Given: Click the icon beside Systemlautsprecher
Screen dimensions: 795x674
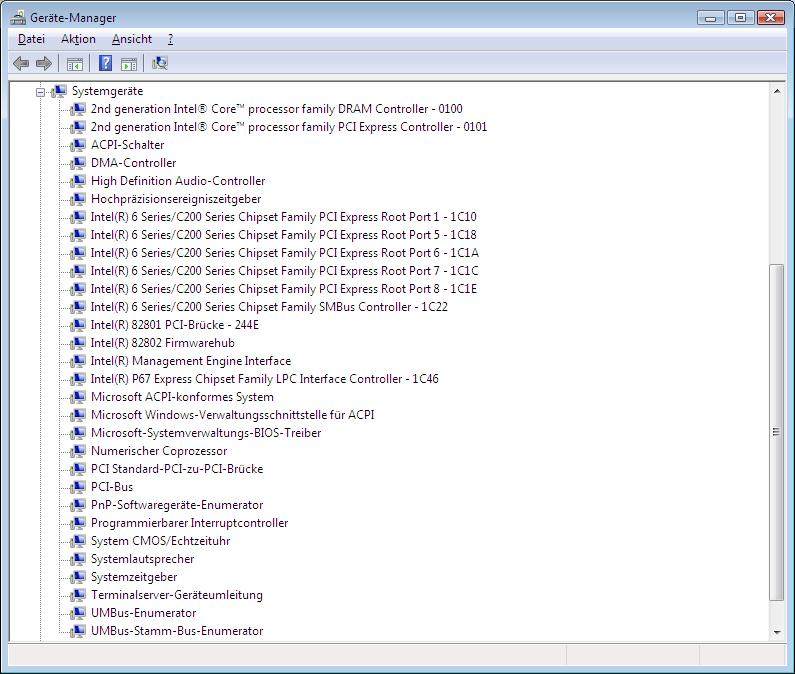Looking at the screenshot, I should (x=78, y=559).
